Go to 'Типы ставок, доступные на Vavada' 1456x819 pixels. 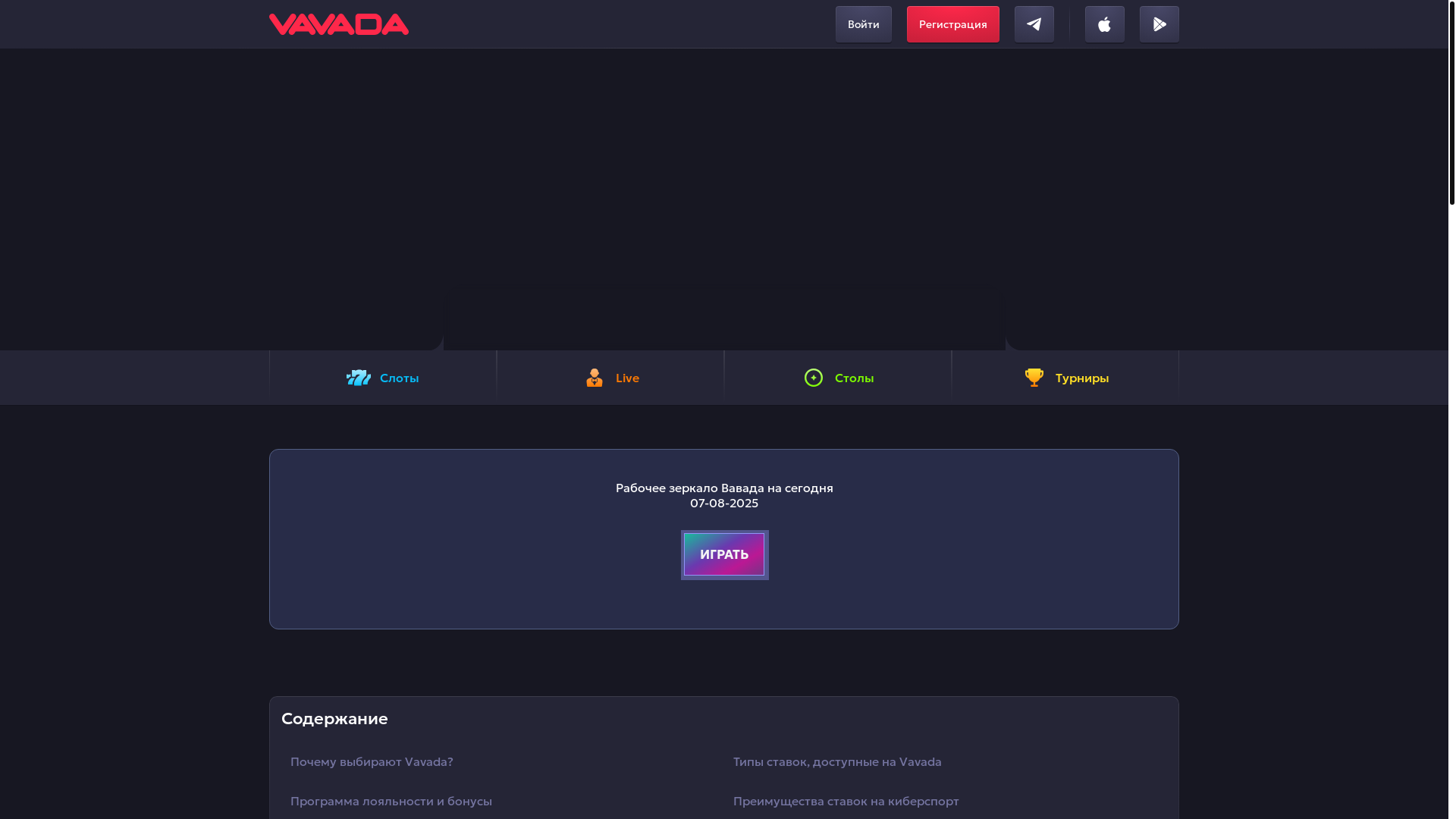tap(837, 762)
